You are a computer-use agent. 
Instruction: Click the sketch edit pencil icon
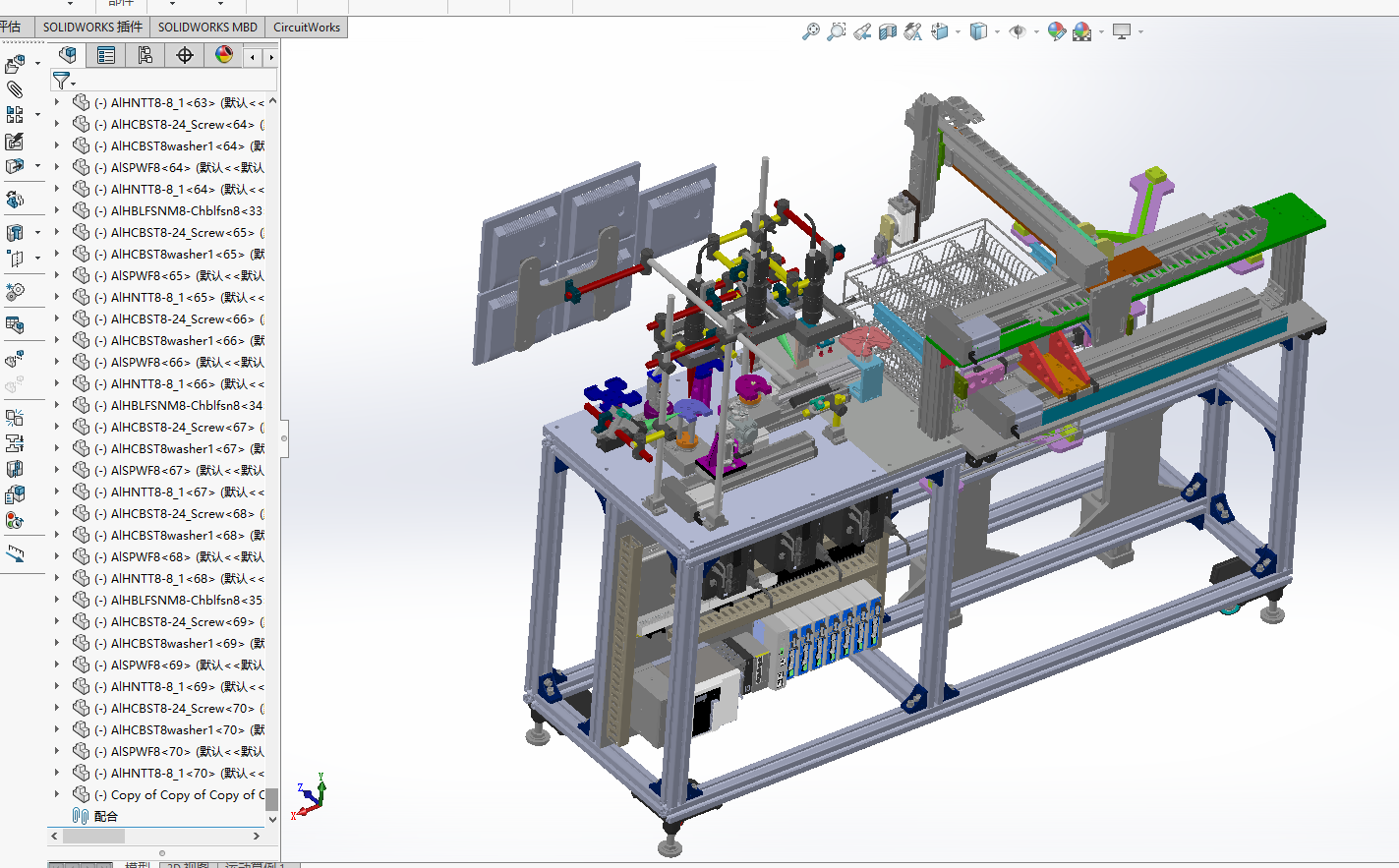[x=15, y=142]
